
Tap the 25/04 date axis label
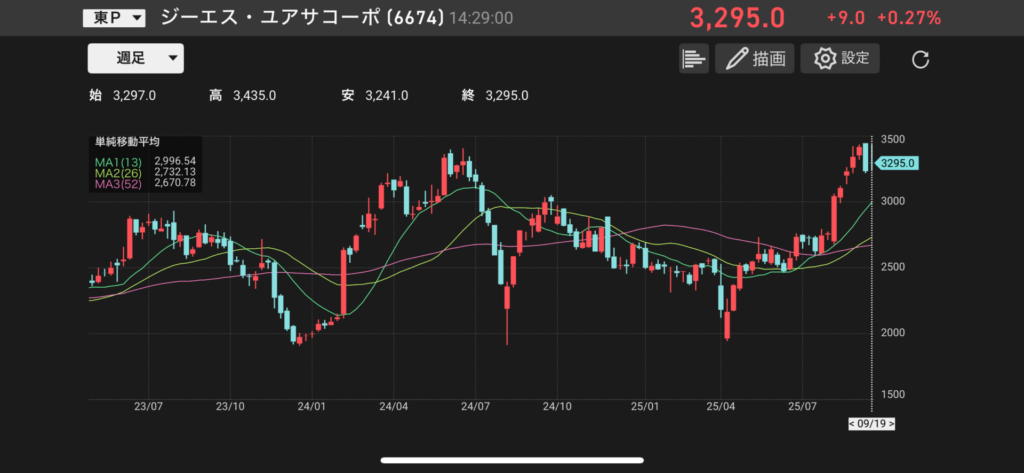pos(720,407)
